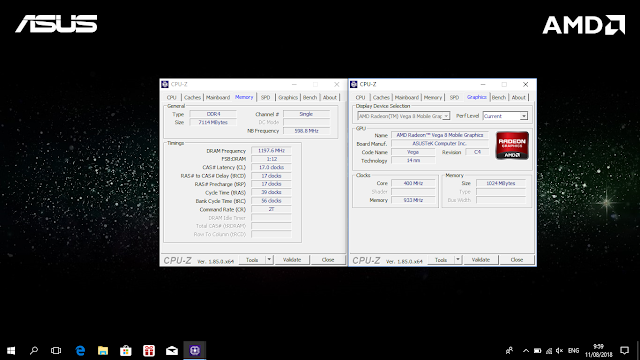Click Close button in right CPU-Z window
Viewport: 640px width, 360px height.
click(x=517, y=260)
